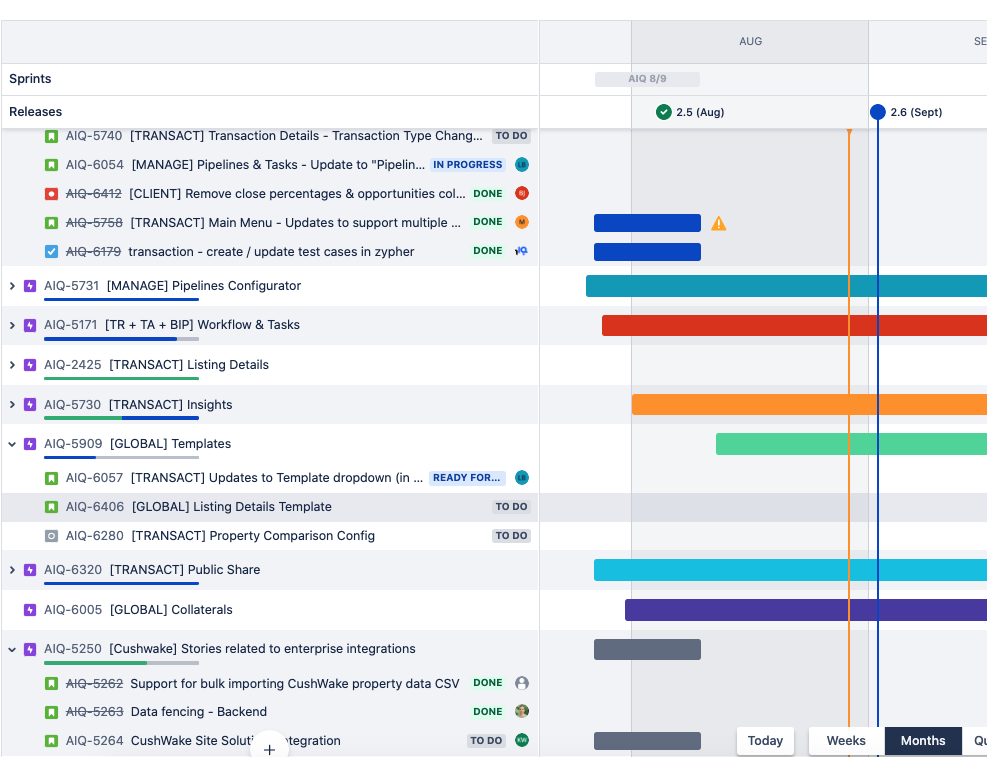
Task: Select the bug icon next to AIQ-6412
Action: (51, 193)
